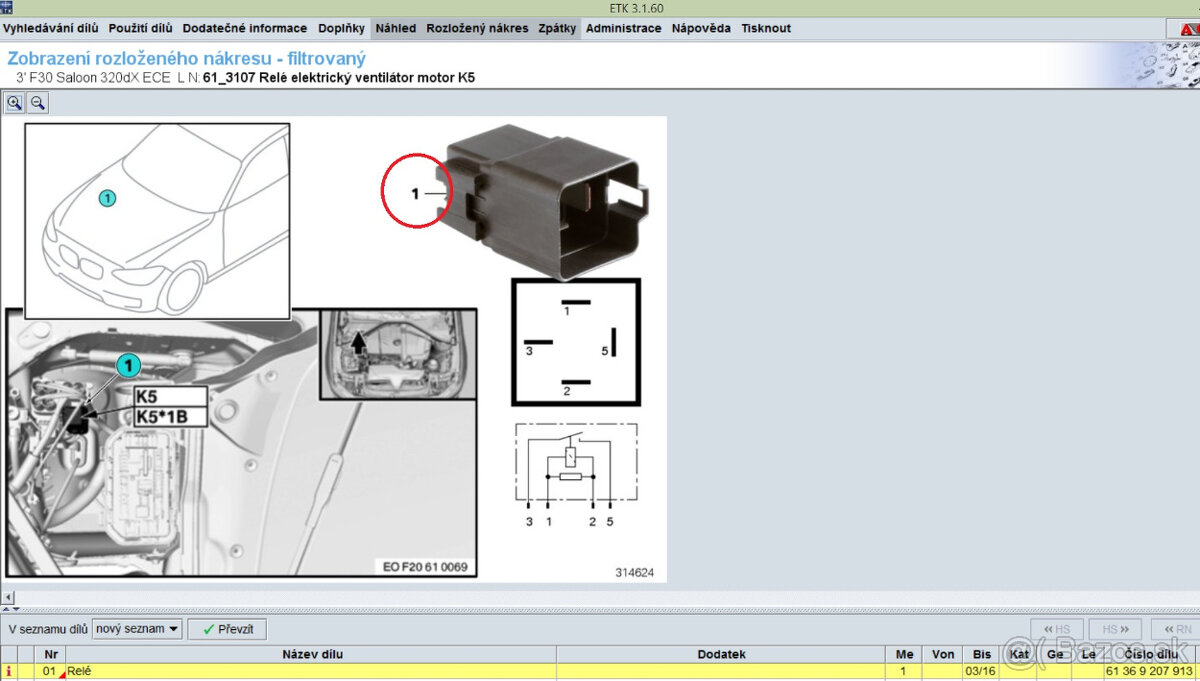
Task: Click callout 1 on the car hood
Action: (x=107, y=198)
